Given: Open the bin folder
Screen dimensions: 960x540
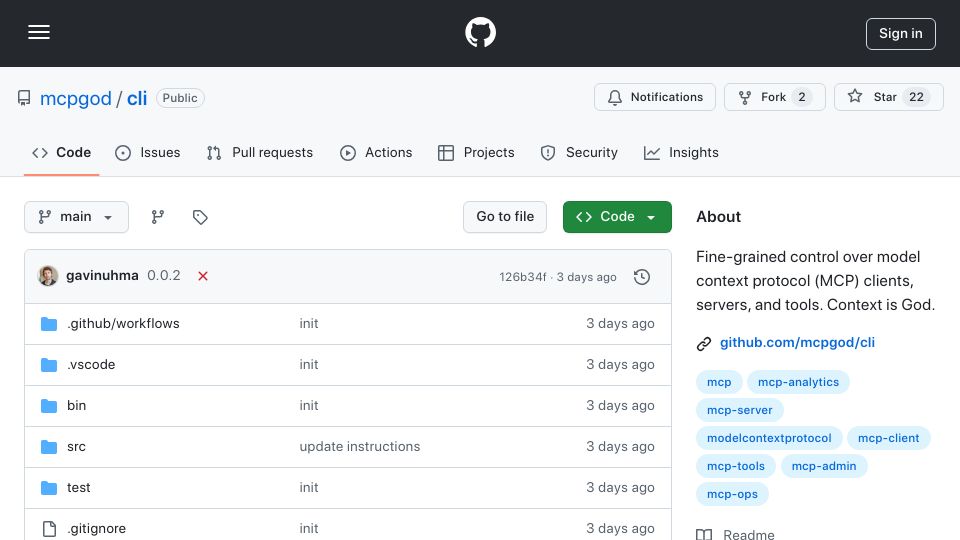Looking at the screenshot, I should [77, 405].
